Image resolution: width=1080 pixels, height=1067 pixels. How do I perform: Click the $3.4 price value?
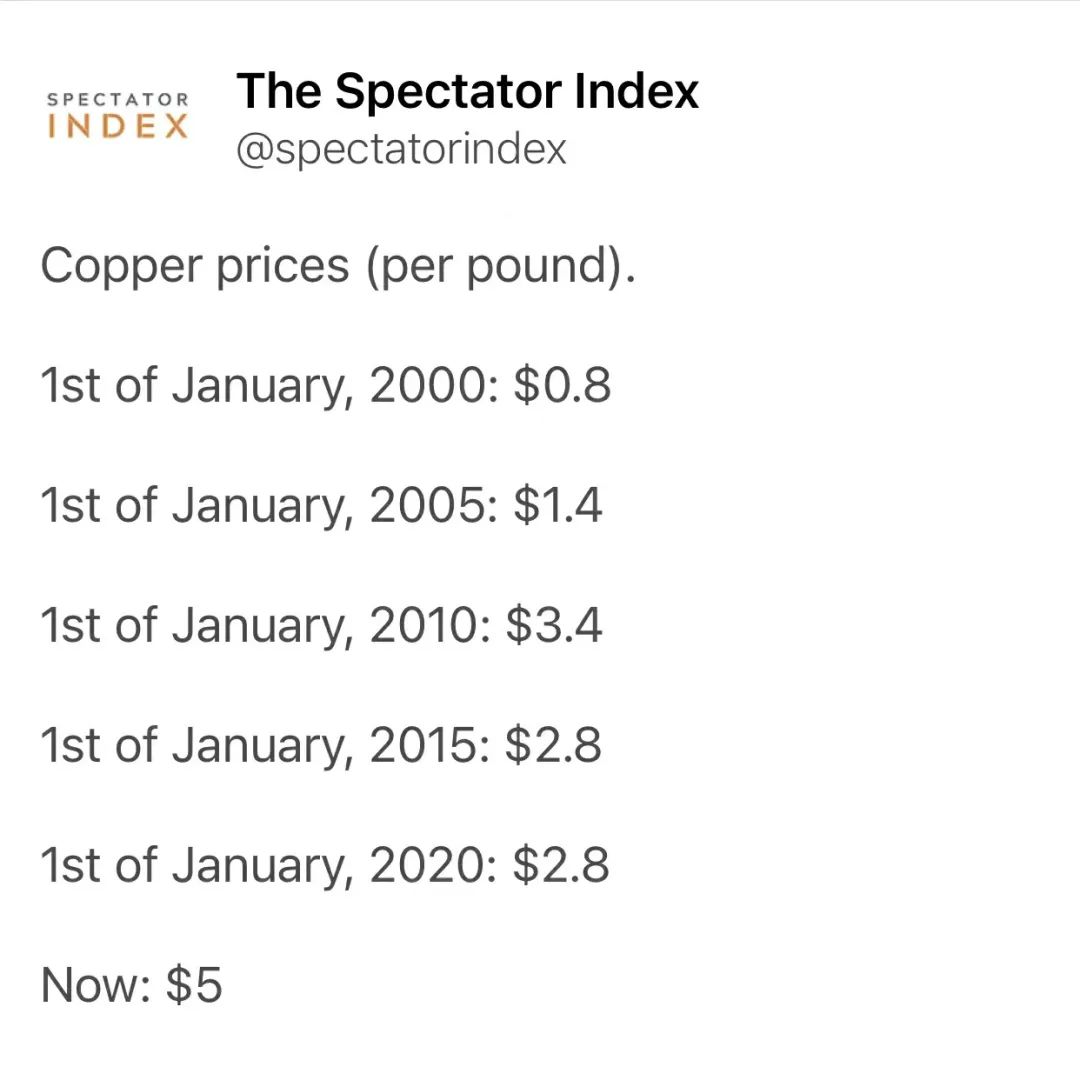click(x=554, y=625)
